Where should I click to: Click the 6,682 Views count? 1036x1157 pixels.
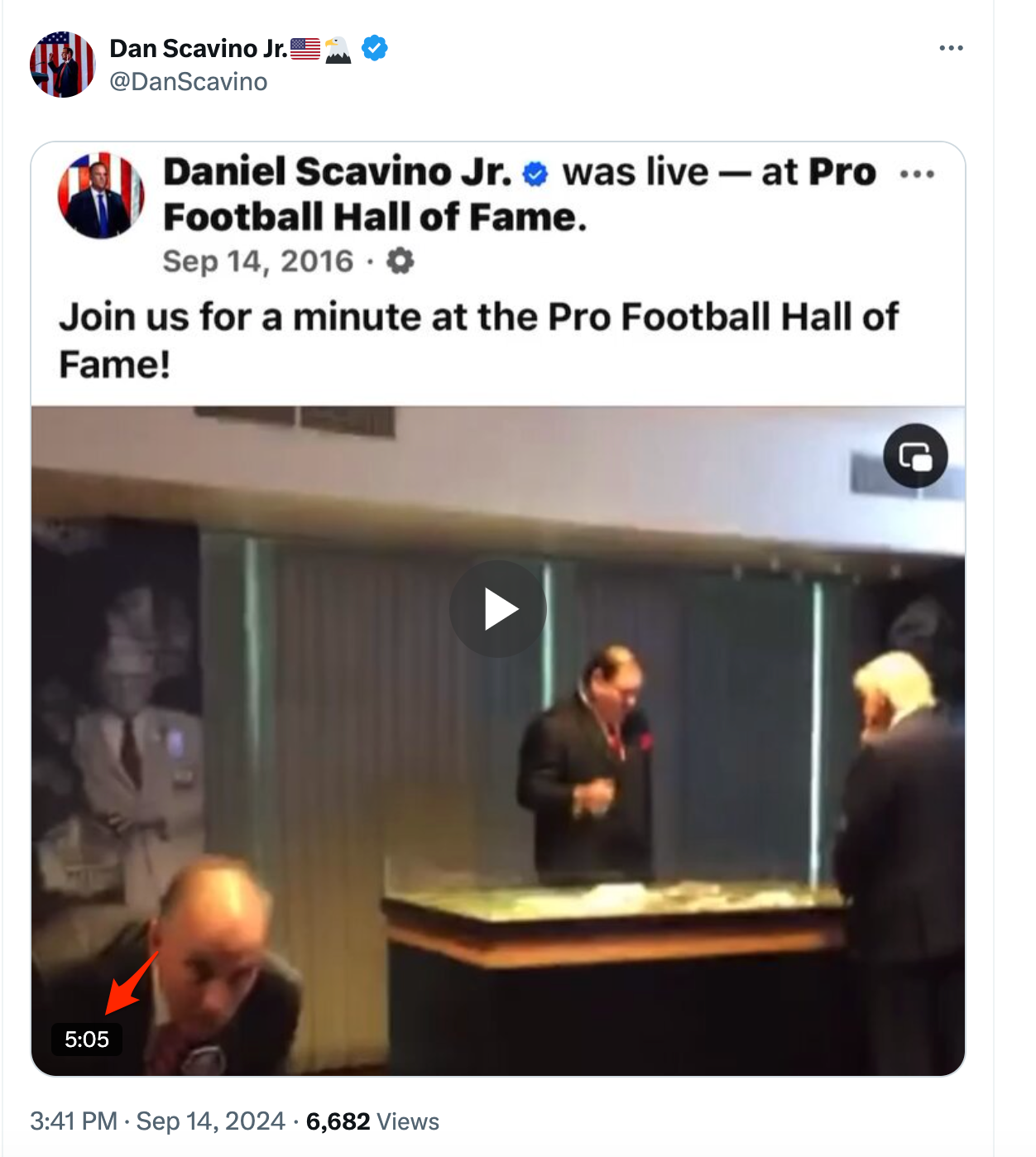pos(372,1121)
